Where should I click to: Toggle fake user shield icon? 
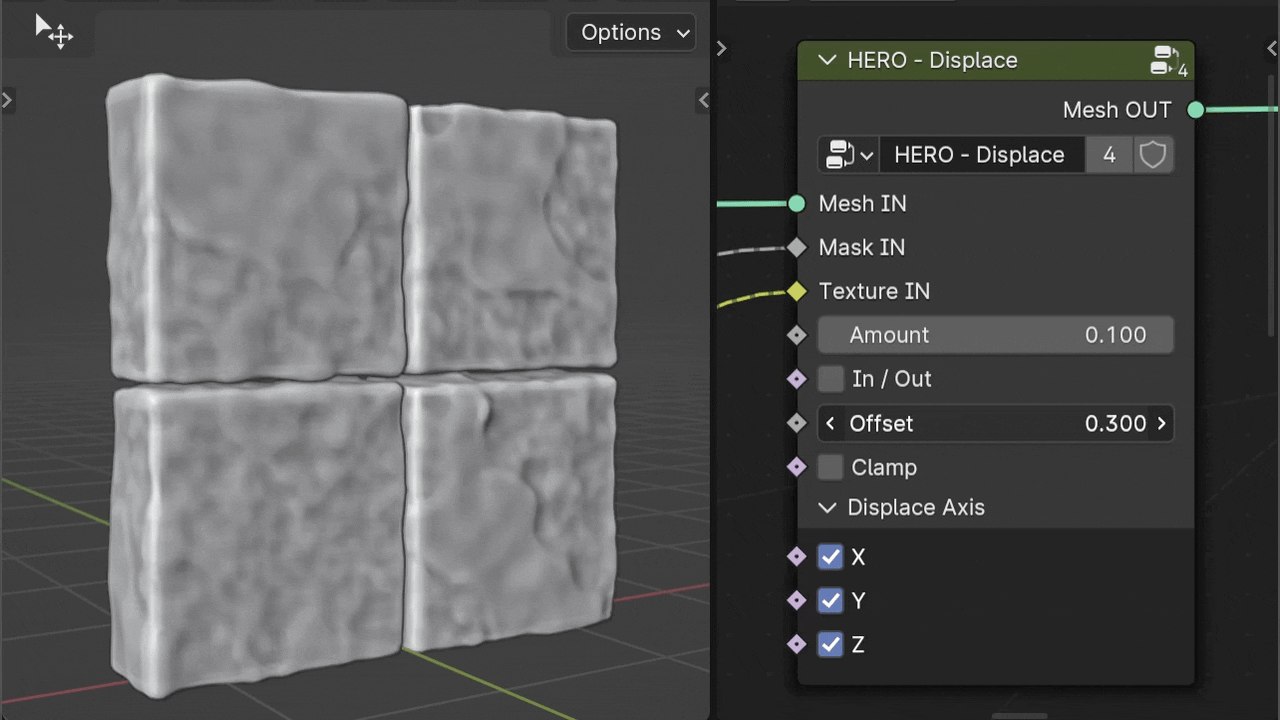click(x=1153, y=155)
